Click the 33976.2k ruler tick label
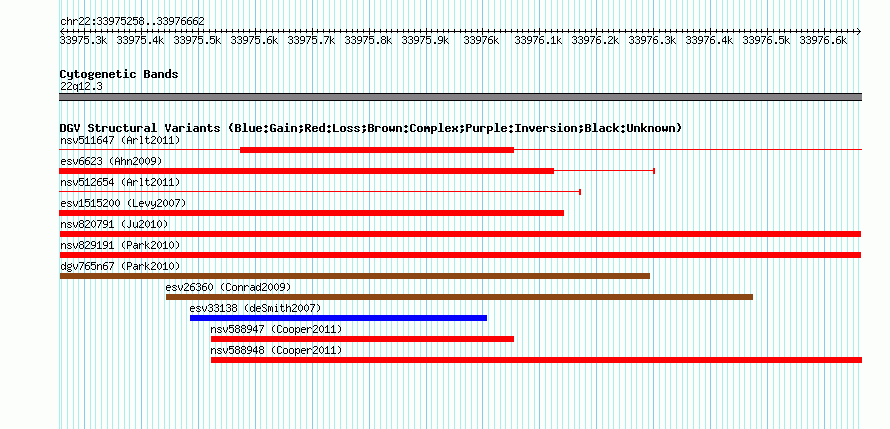This screenshot has height=429, width=890. (x=595, y=40)
